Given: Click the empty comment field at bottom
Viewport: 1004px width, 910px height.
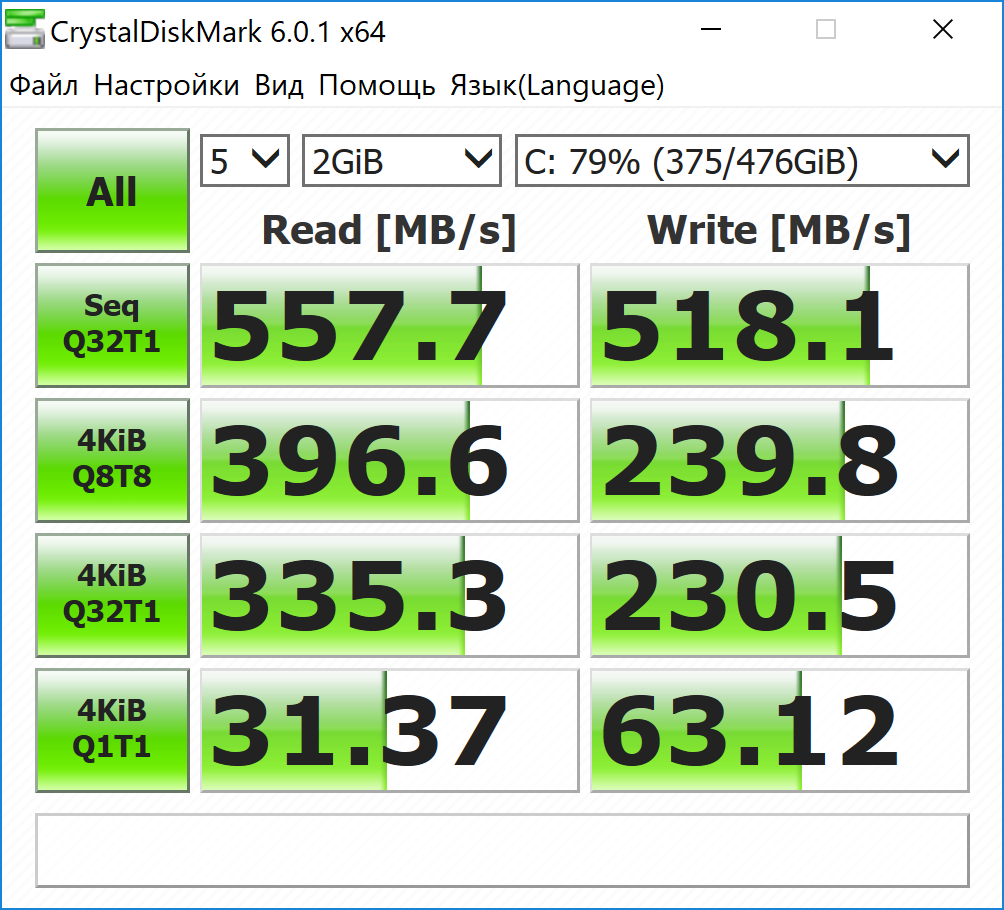Looking at the screenshot, I should pyautogui.click(x=503, y=850).
